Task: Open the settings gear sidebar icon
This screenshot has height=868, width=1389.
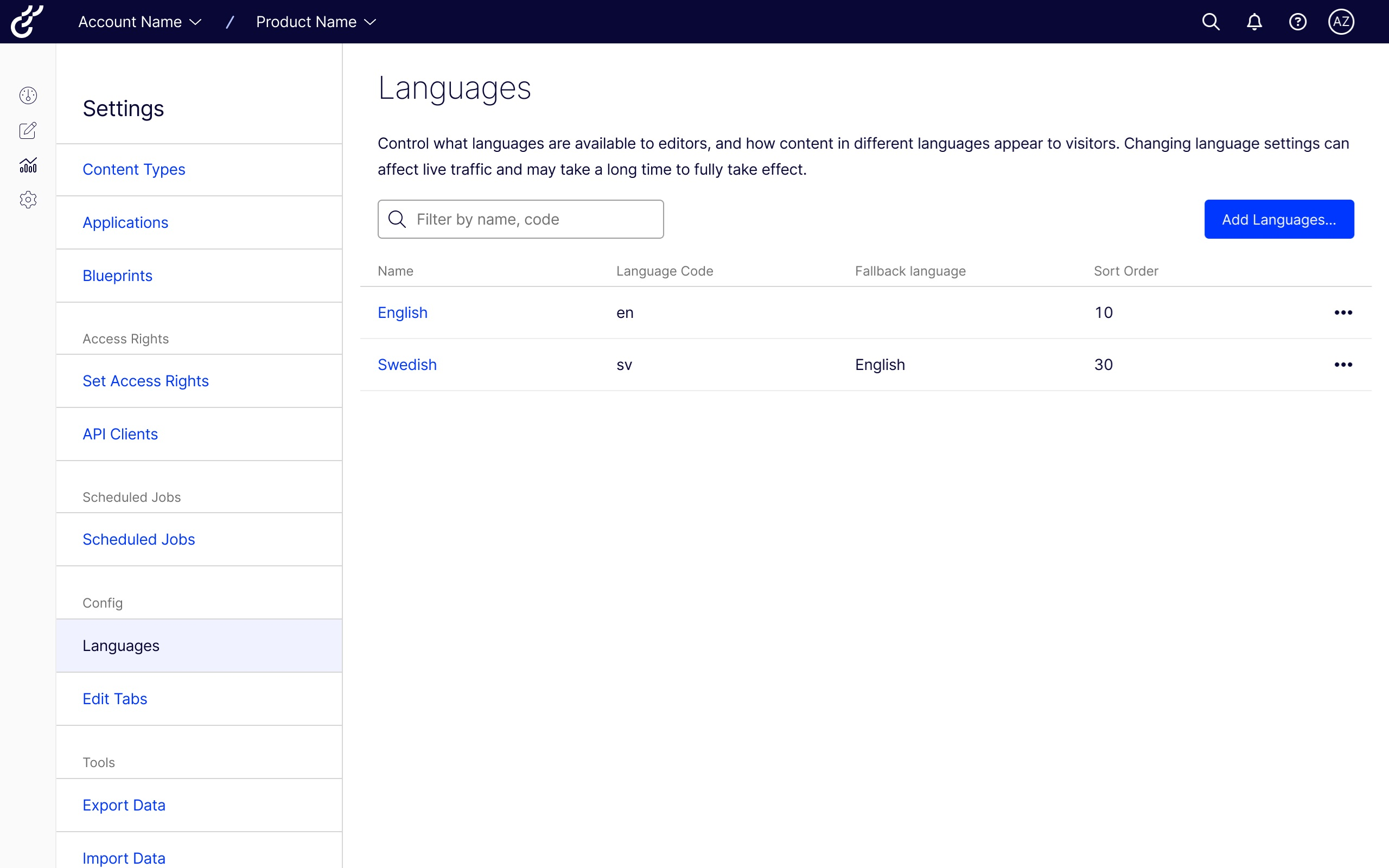Action: (28, 200)
